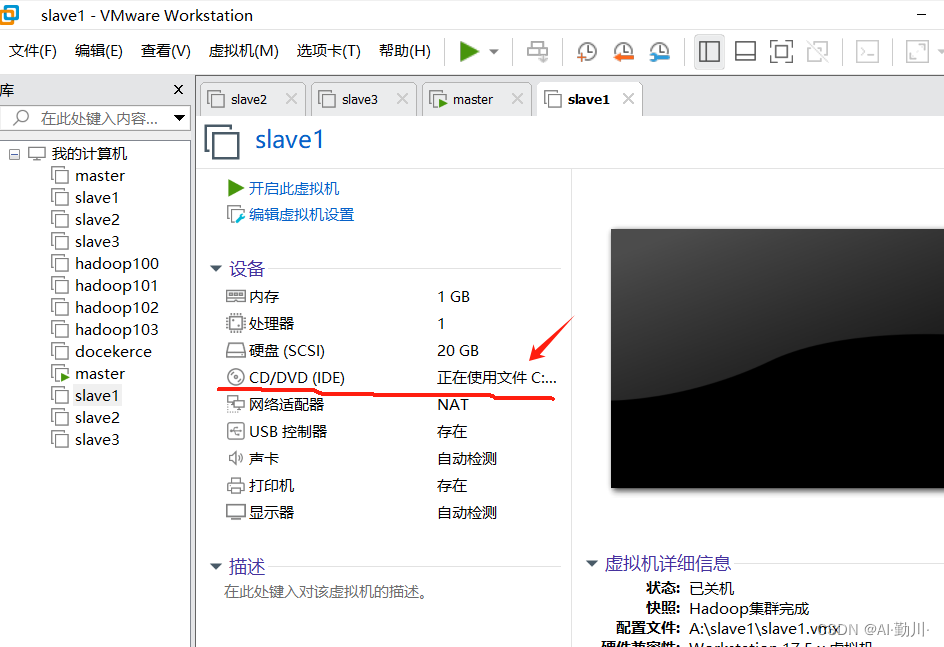Select the running master VM in library tree

100,374
